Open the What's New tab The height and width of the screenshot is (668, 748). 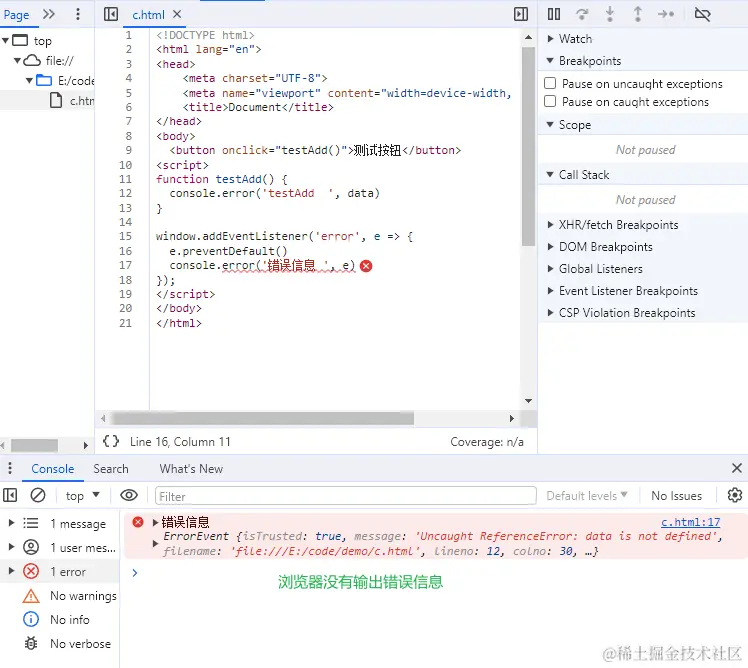pyautogui.click(x=191, y=469)
